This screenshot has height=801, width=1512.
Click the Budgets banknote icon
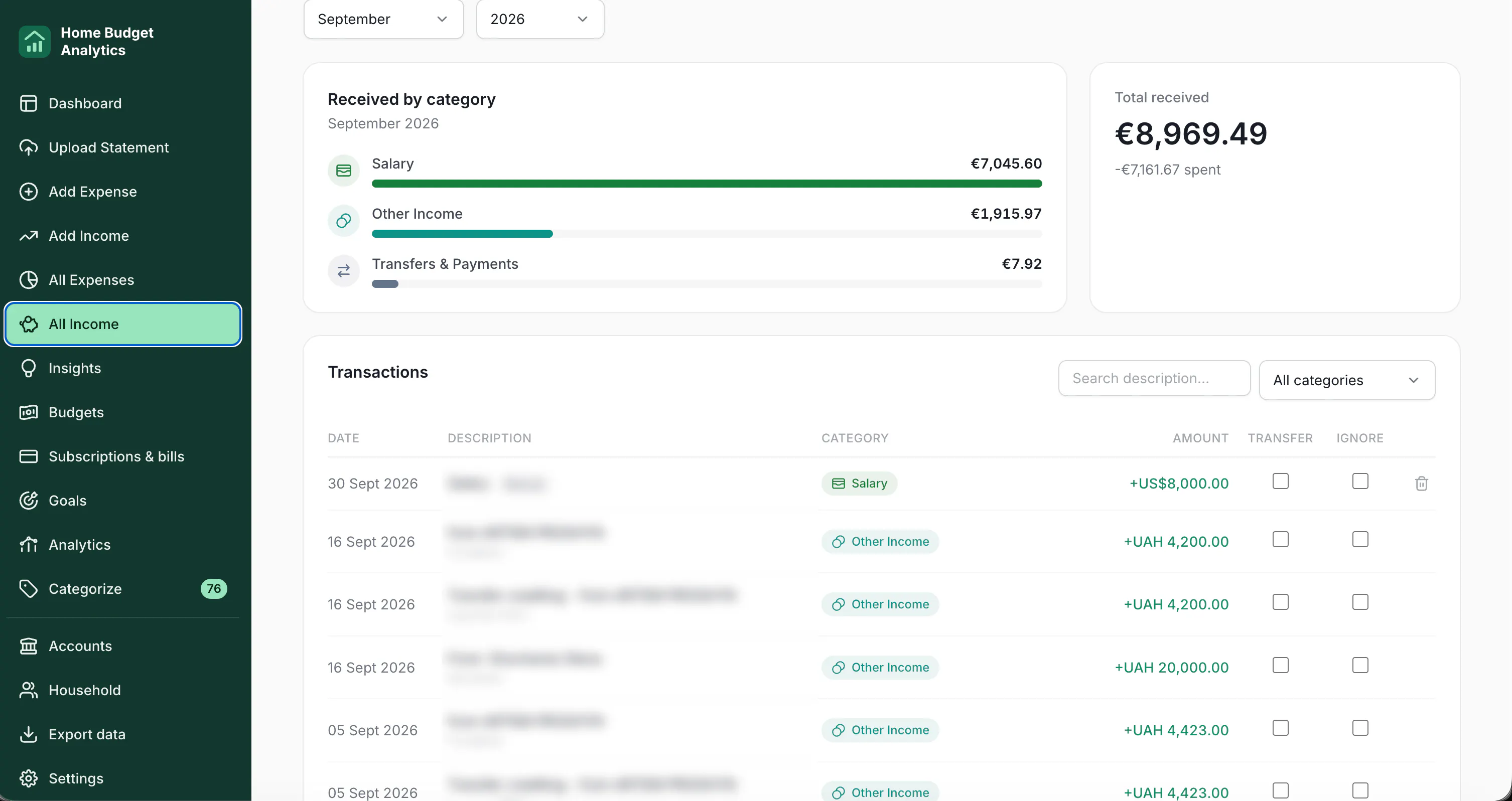tap(28, 412)
